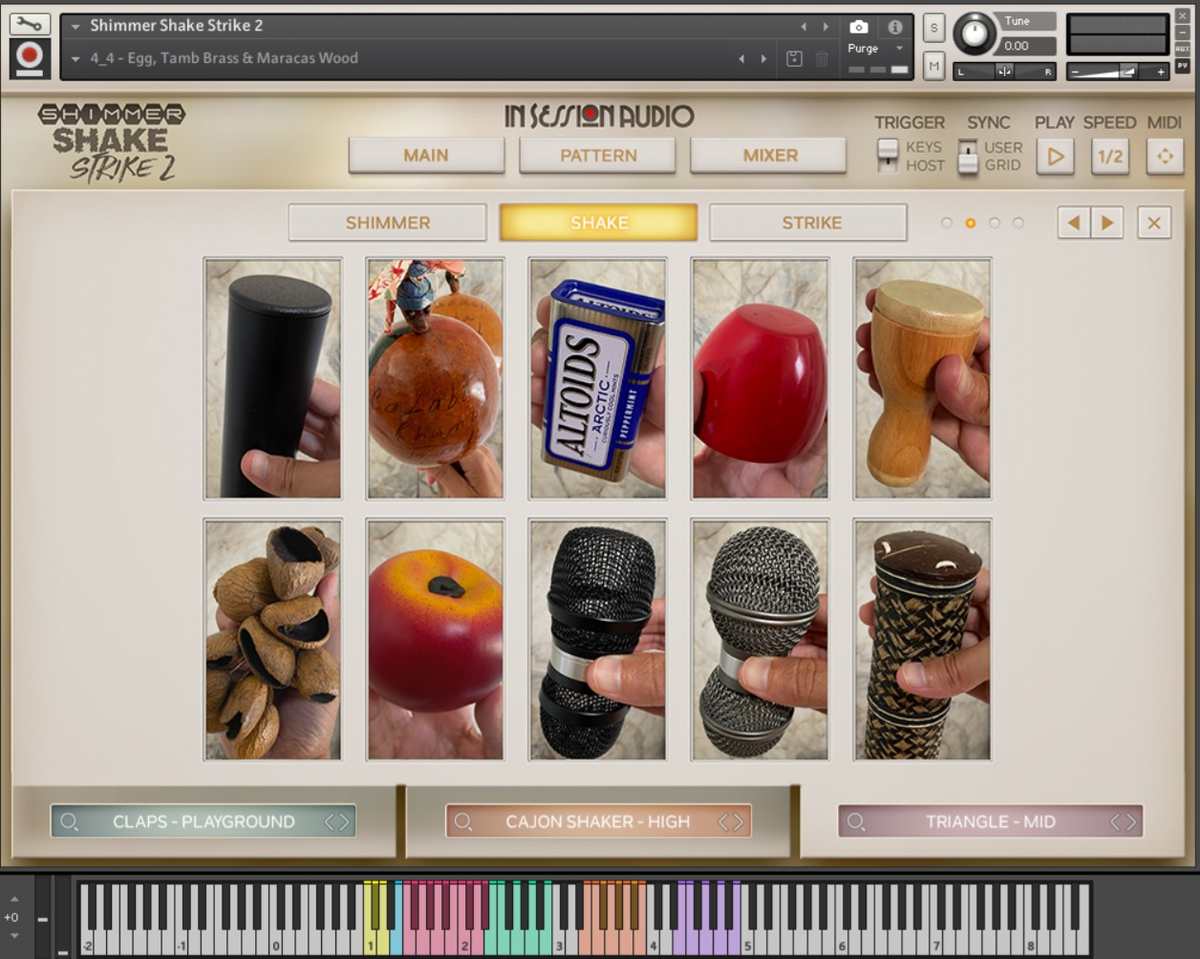Click the output volume slider
The width and height of the screenshot is (1200, 959).
click(1117, 71)
